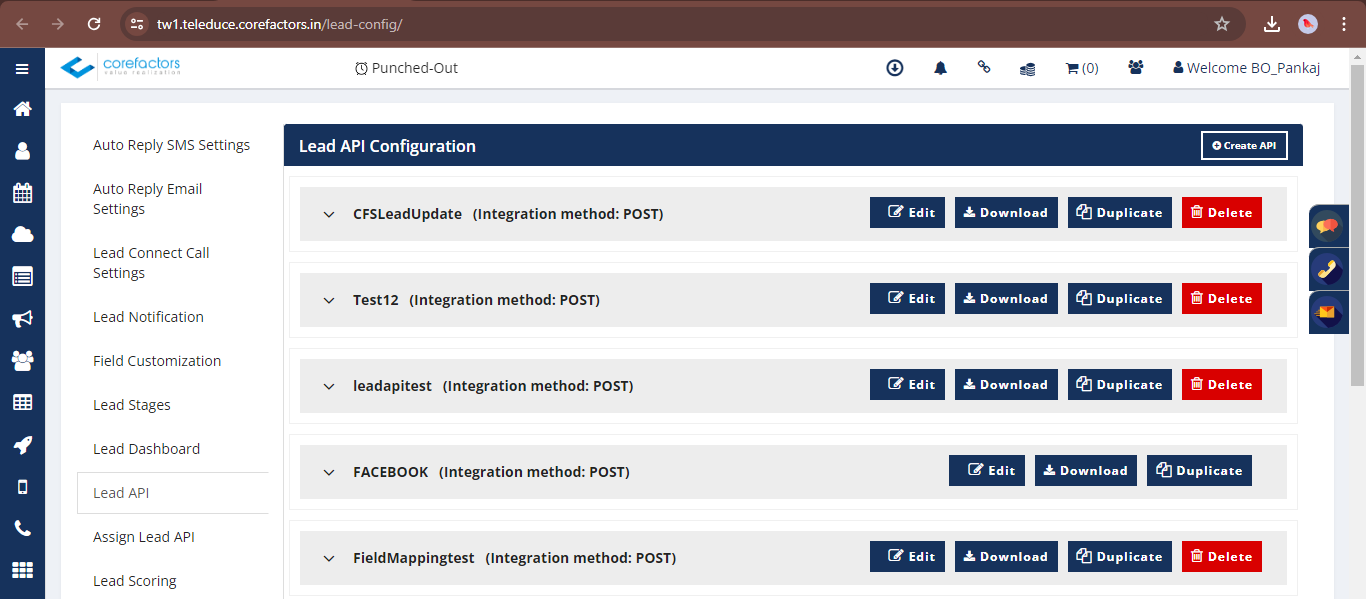Open the hamburger menu in left sidebar

click(x=22, y=69)
